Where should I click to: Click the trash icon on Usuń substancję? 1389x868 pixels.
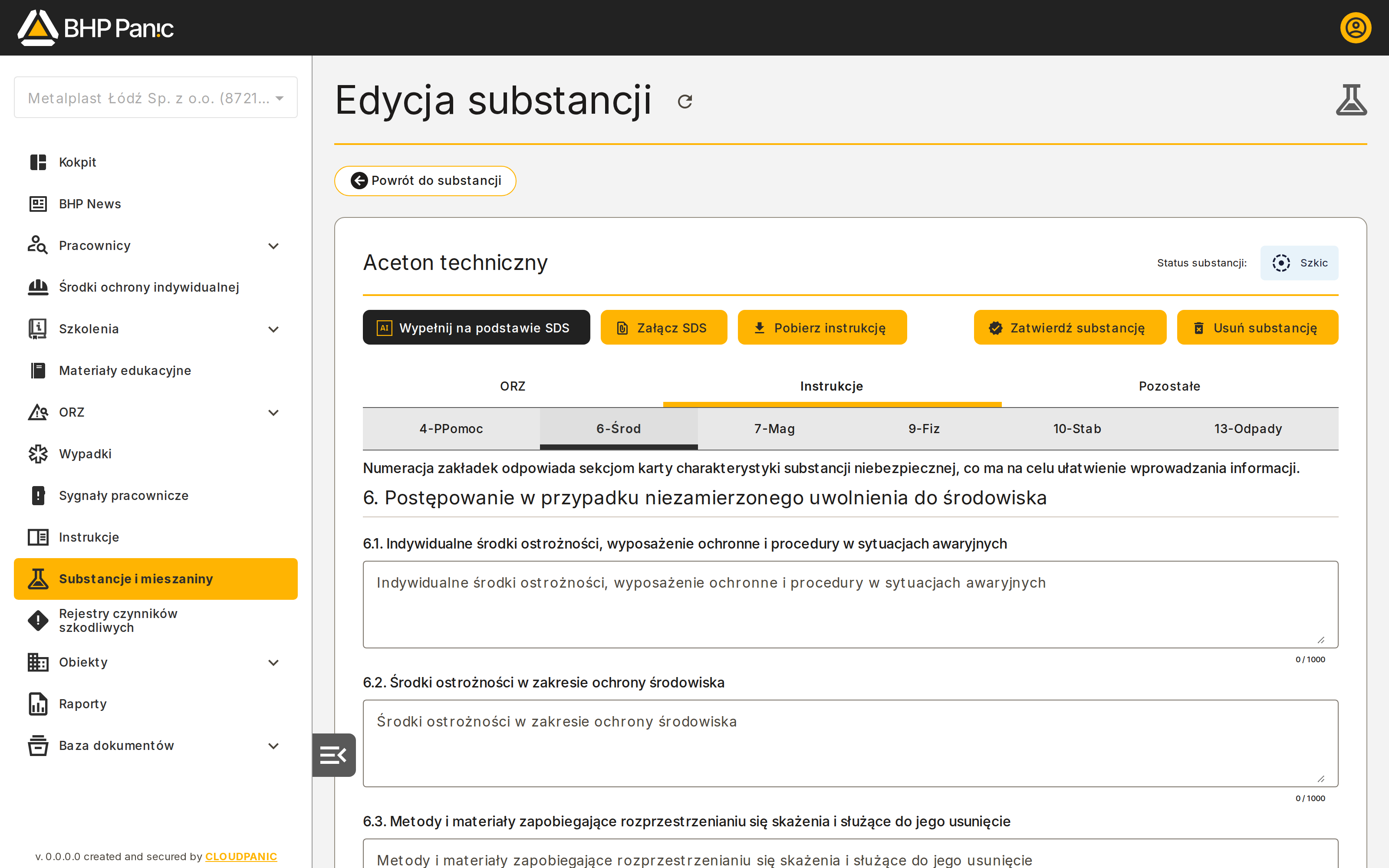[x=1198, y=328]
